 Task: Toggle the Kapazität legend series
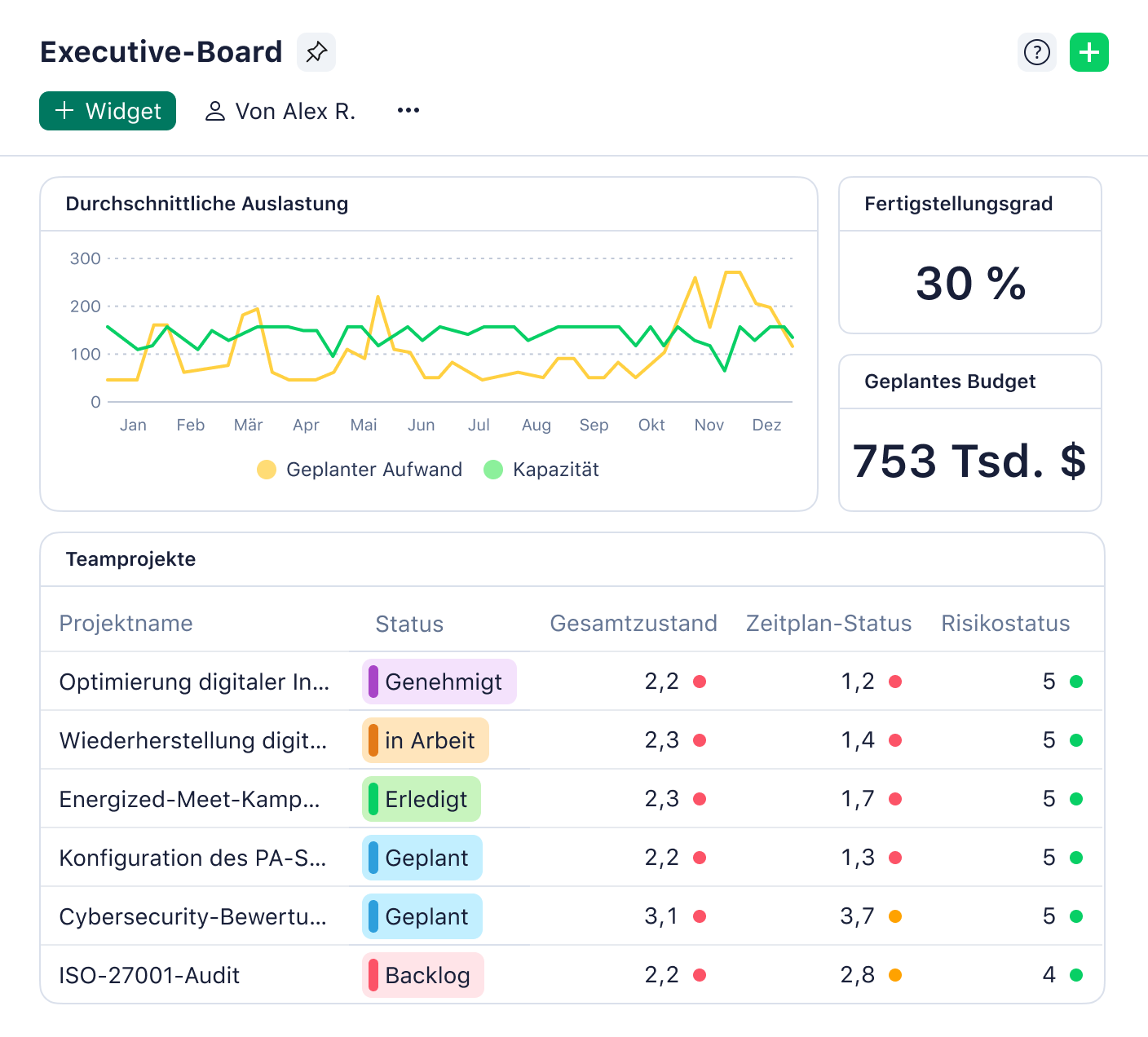pos(541,470)
